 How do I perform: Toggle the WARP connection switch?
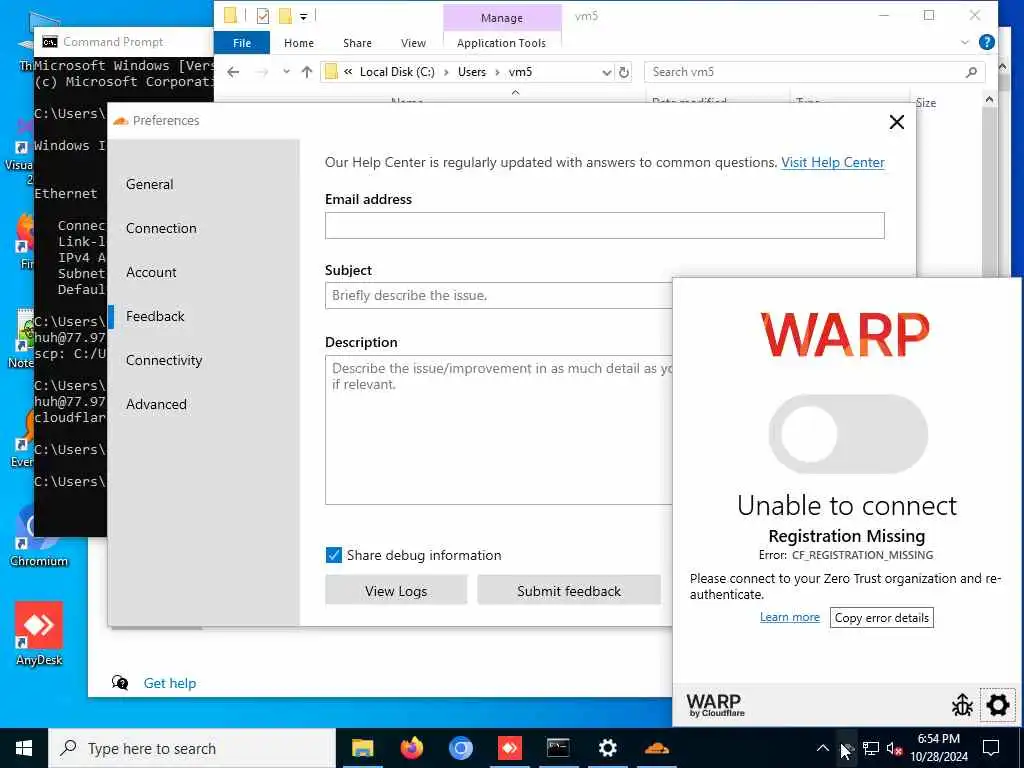pos(848,434)
